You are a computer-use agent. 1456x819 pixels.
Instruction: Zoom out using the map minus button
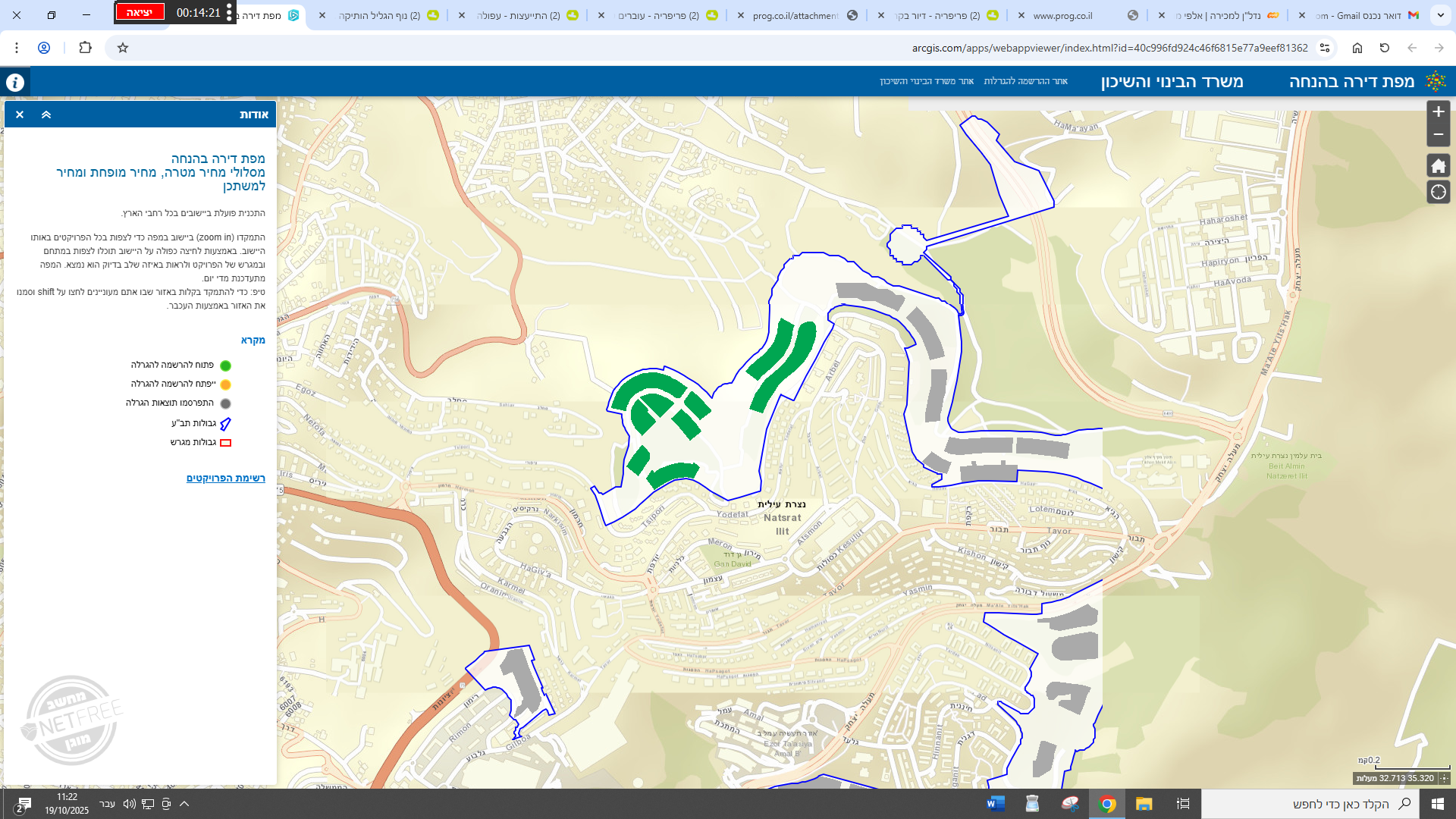coord(1439,134)
